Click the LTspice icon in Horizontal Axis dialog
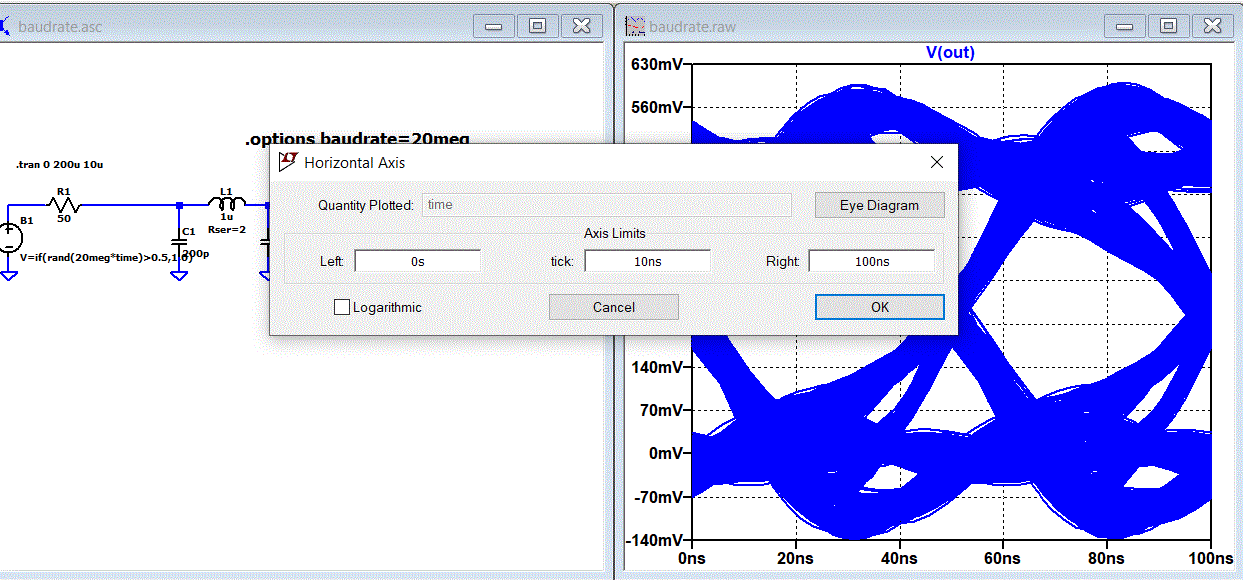 [288, 161]
